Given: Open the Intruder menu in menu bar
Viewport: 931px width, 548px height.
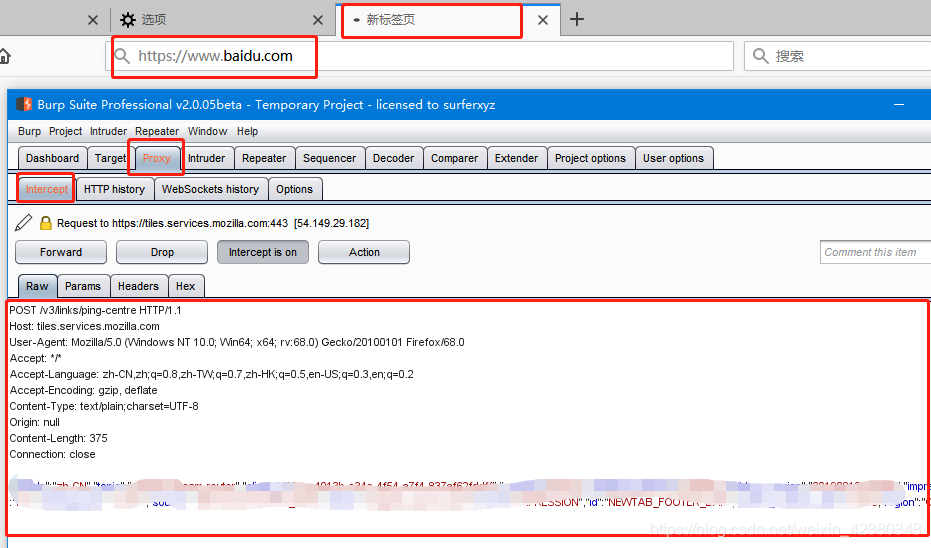Looking at the screenshot, I should [108, 131].
